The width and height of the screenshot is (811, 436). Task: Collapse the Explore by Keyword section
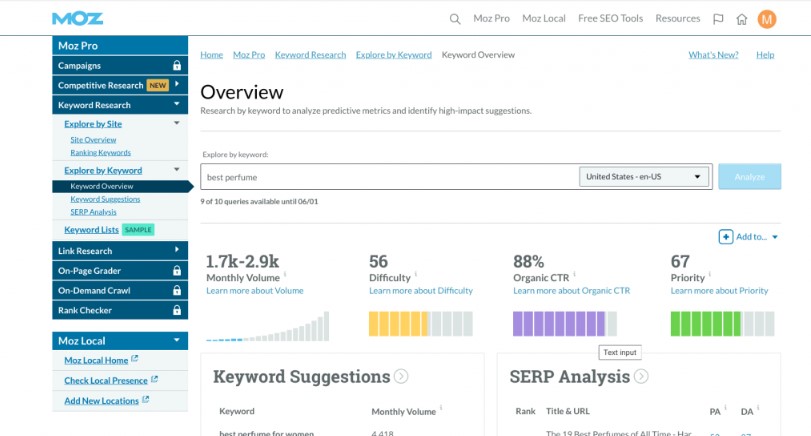point(177,171)
